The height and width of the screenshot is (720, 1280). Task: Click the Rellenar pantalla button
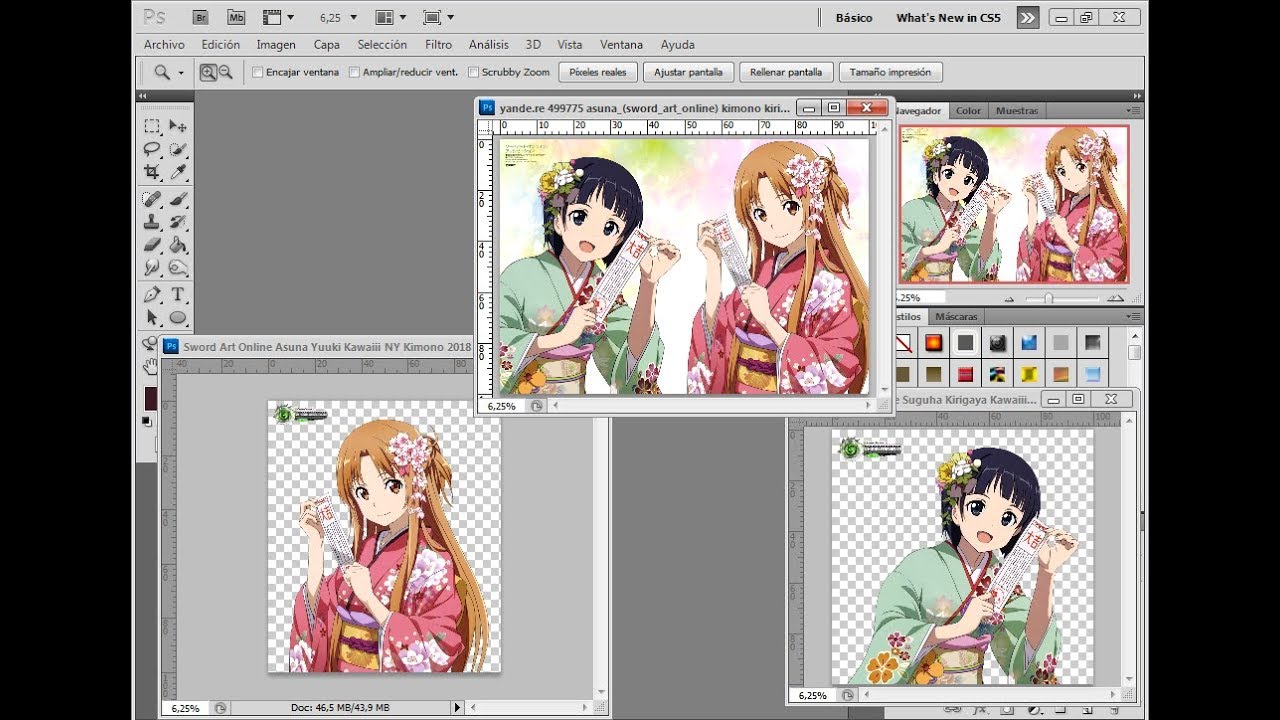pos(785,72)
